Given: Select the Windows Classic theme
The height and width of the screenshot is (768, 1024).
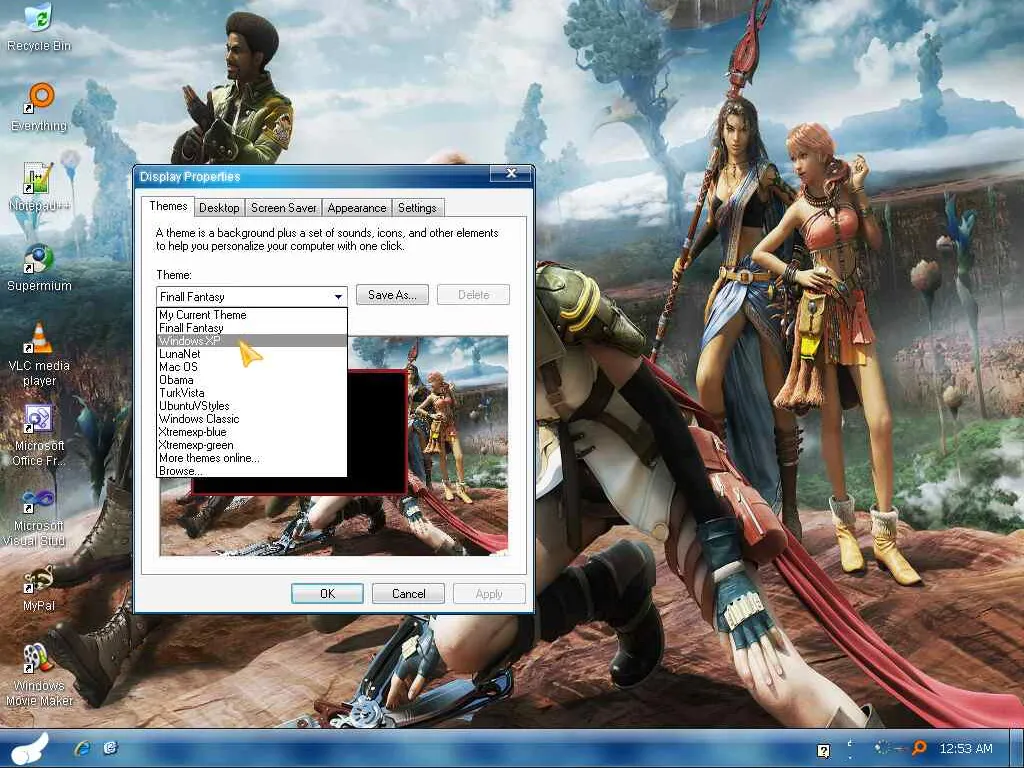Looking at the screenshot, I should [x=251, y=419].
